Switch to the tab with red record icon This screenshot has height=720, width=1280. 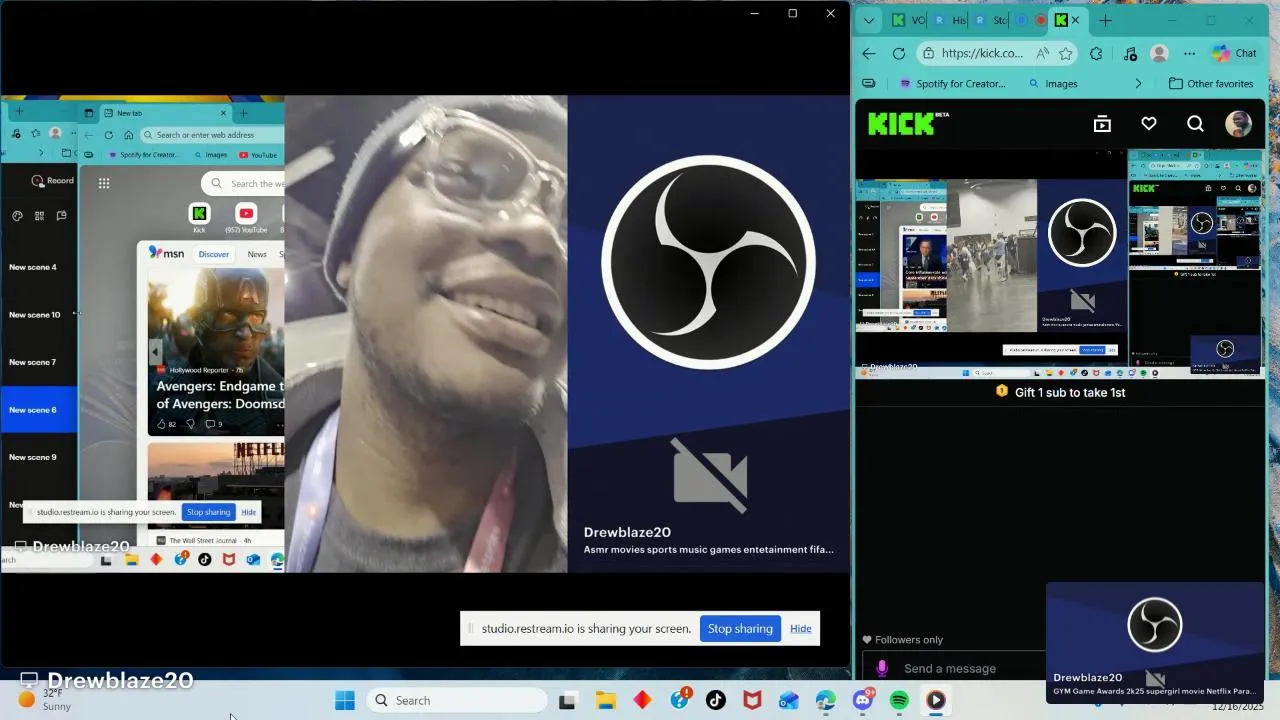coord(1031,20)
